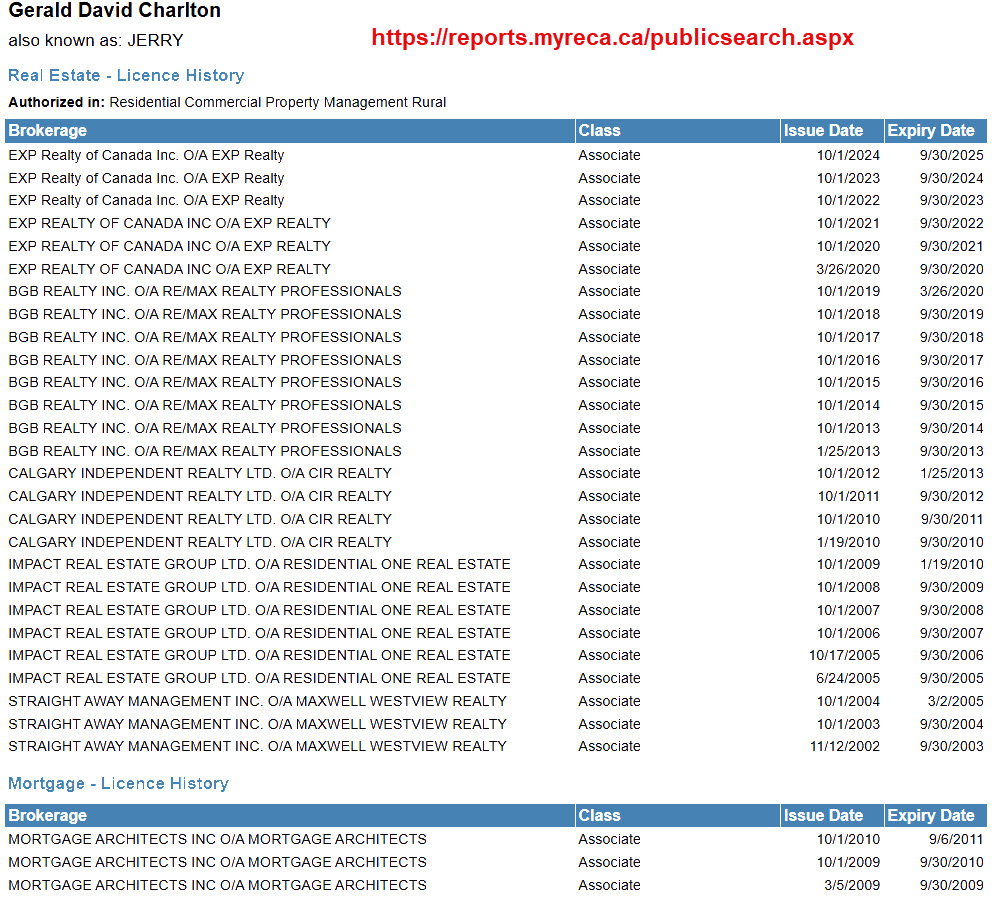Image resolution: width=1005 pixels, height=912 pixels.
Task: Click Issue Date header in Real Estate table
Action: [x=832, y=131]
